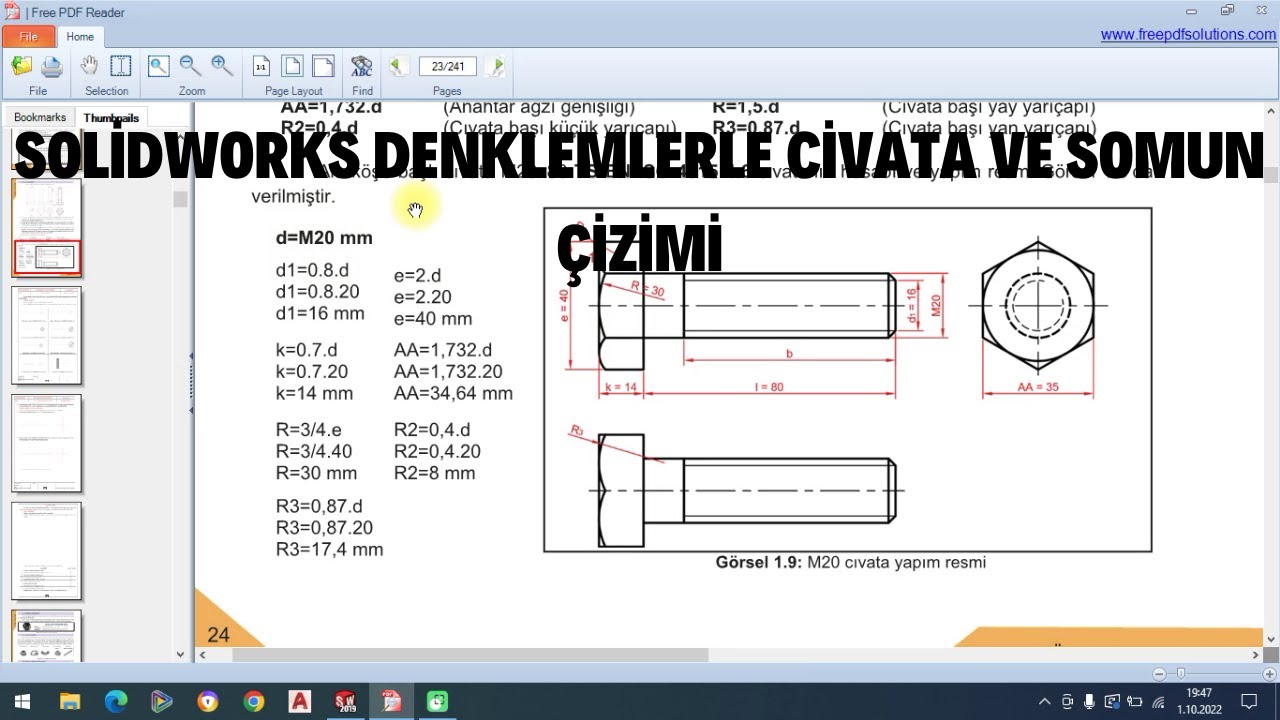Viewport: 1280px width, 720px height.
Task: Zoom out with minus magnifier
Action: [190, 66]
